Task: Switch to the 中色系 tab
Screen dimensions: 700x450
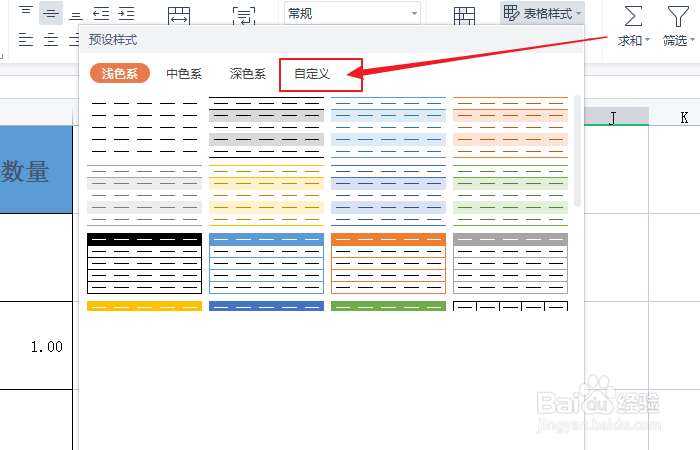Action: pyautogui.click(x=184, y=74)
